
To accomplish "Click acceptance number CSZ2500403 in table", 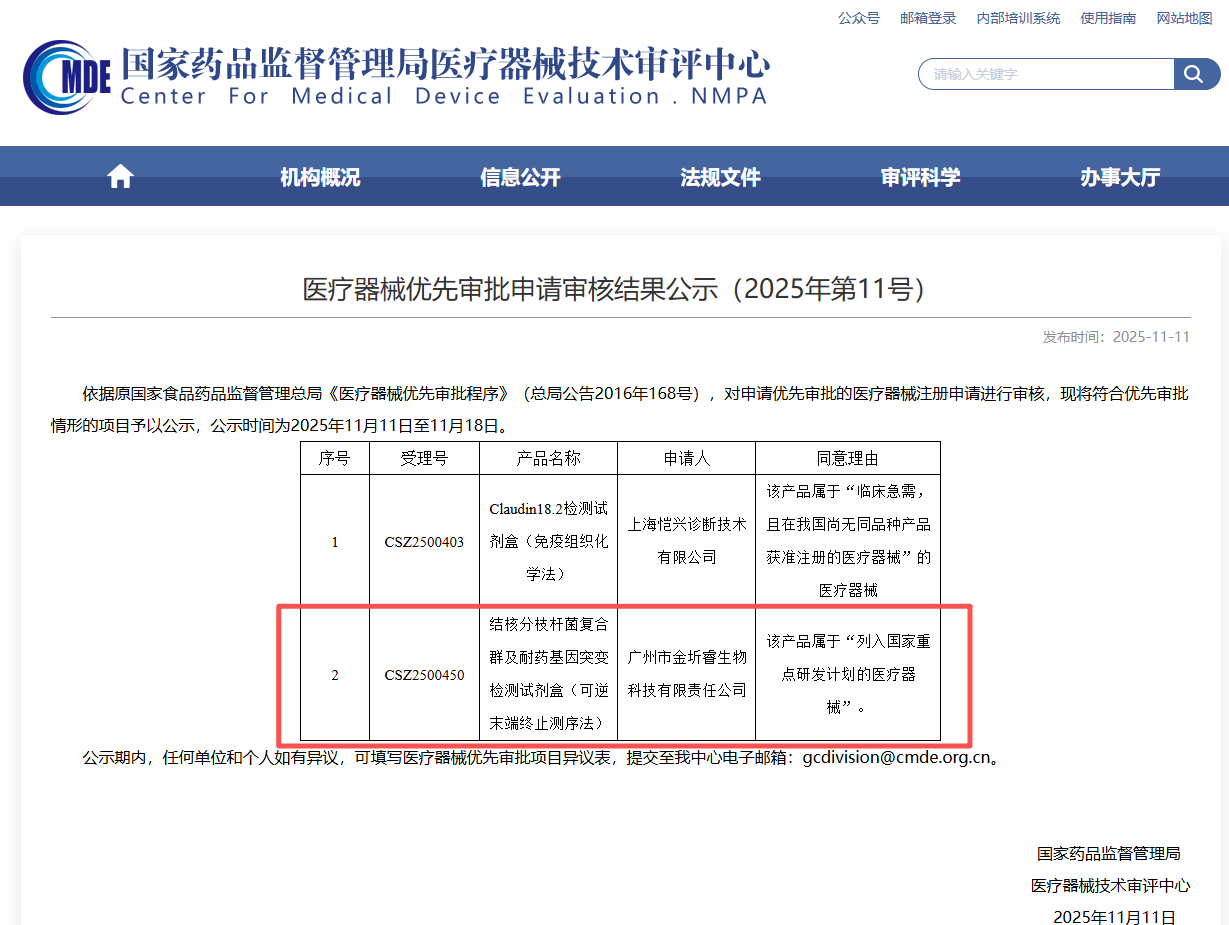I will 424,541.
